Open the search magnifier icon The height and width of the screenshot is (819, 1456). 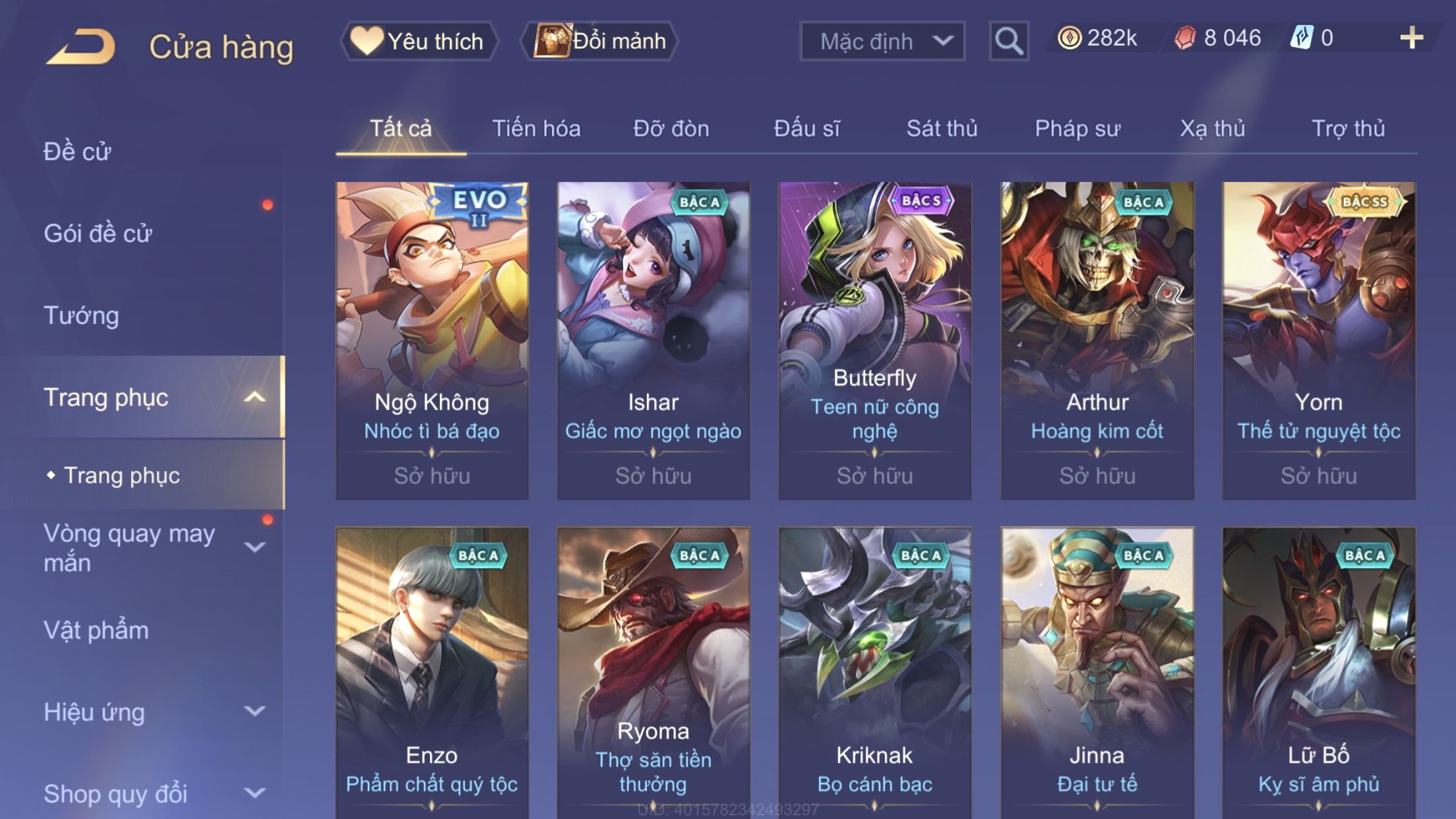click(x=1008, y=41)
